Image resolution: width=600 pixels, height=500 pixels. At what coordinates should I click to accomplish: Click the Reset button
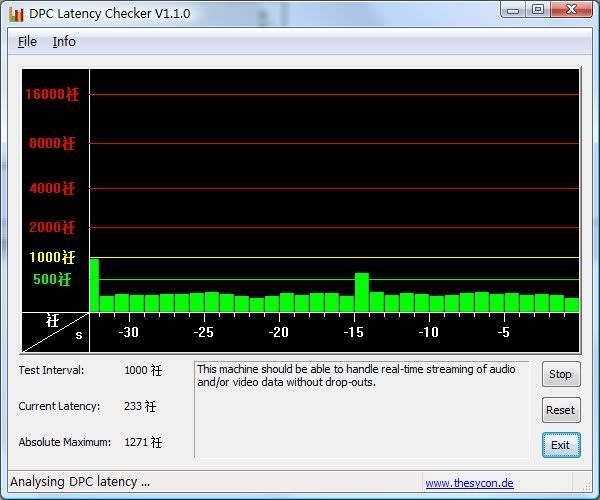561,410
